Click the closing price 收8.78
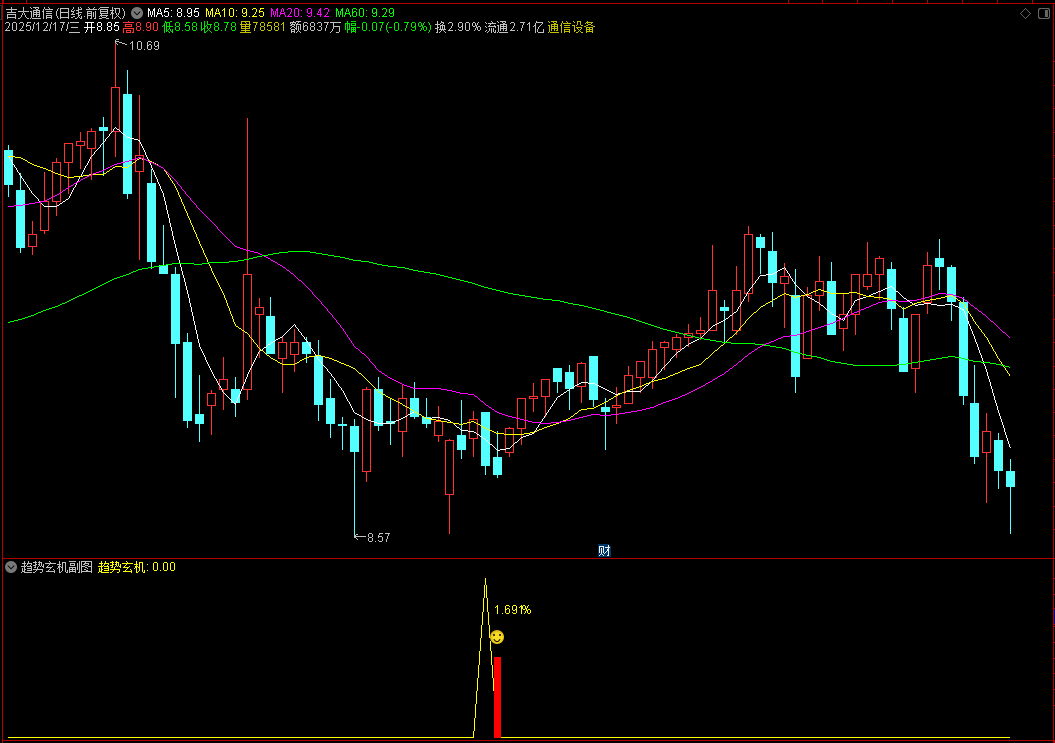 click(x=219, y=28)
